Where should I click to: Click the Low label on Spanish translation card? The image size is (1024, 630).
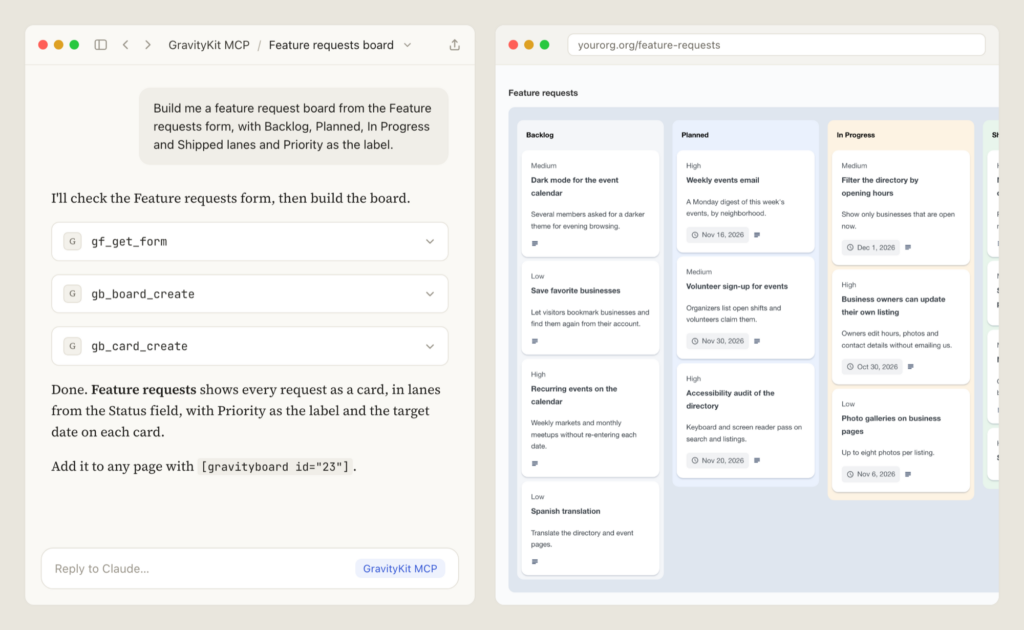tap(537, 497)
